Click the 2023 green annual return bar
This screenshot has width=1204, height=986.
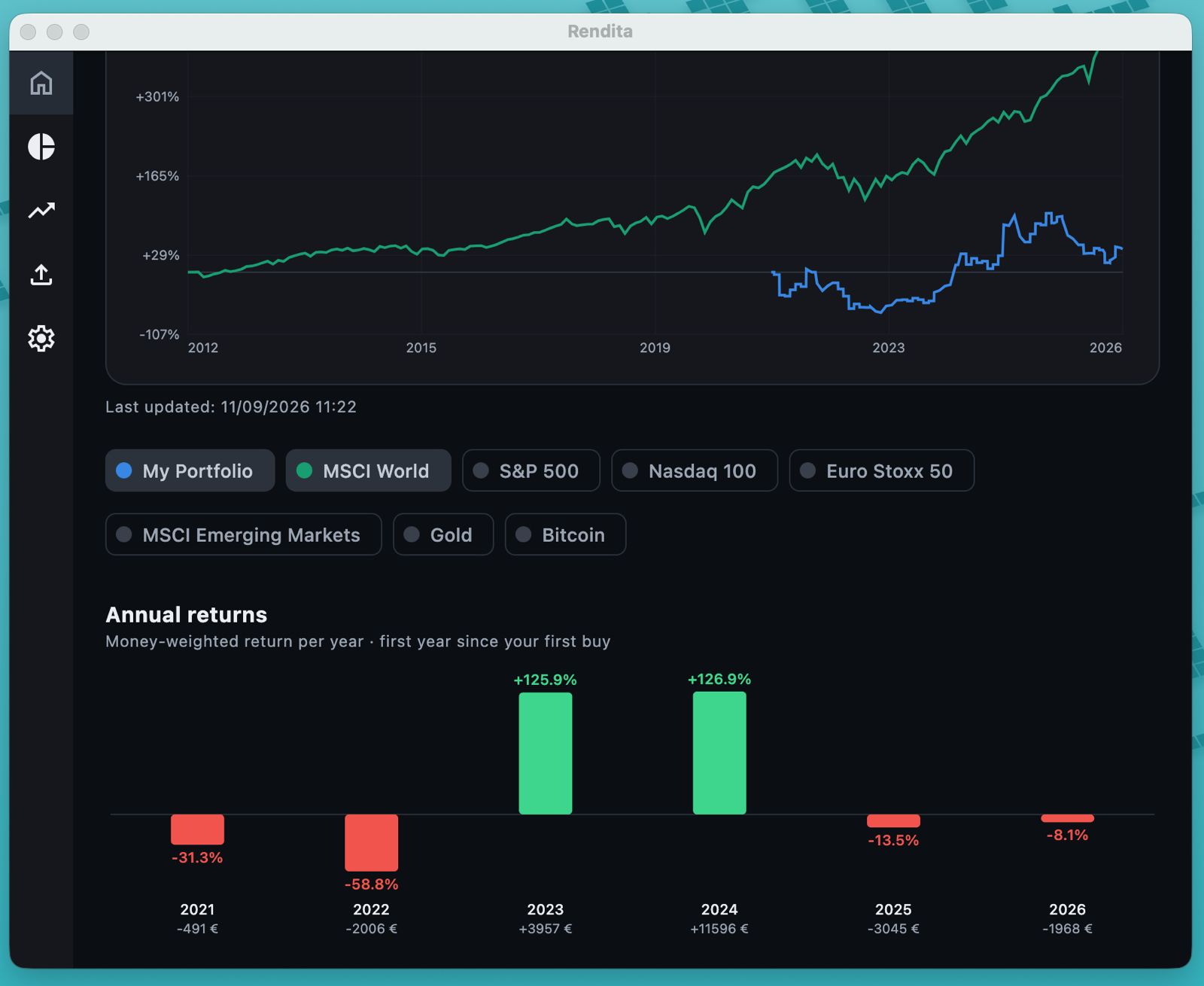click(x=546, y=753)
